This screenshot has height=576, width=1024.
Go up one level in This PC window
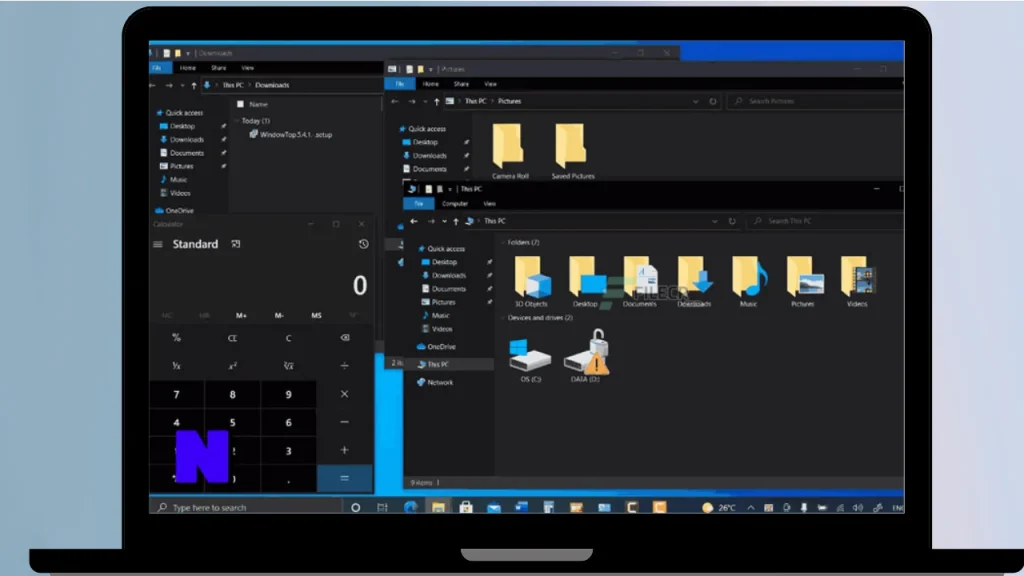tap(456, 221)
